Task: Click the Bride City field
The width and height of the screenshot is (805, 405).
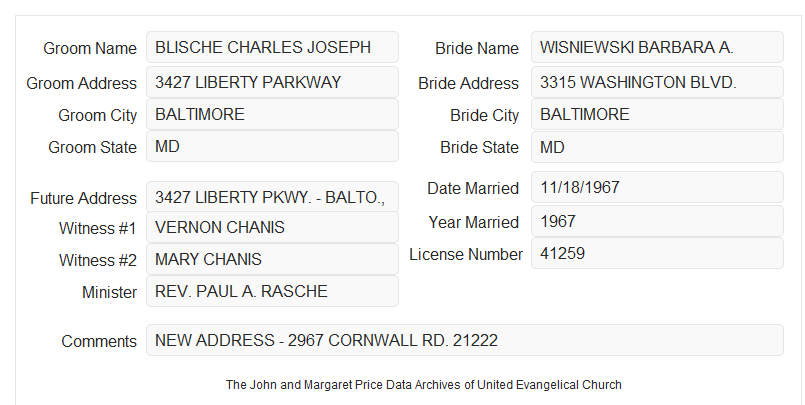Action: coord(657,114)
